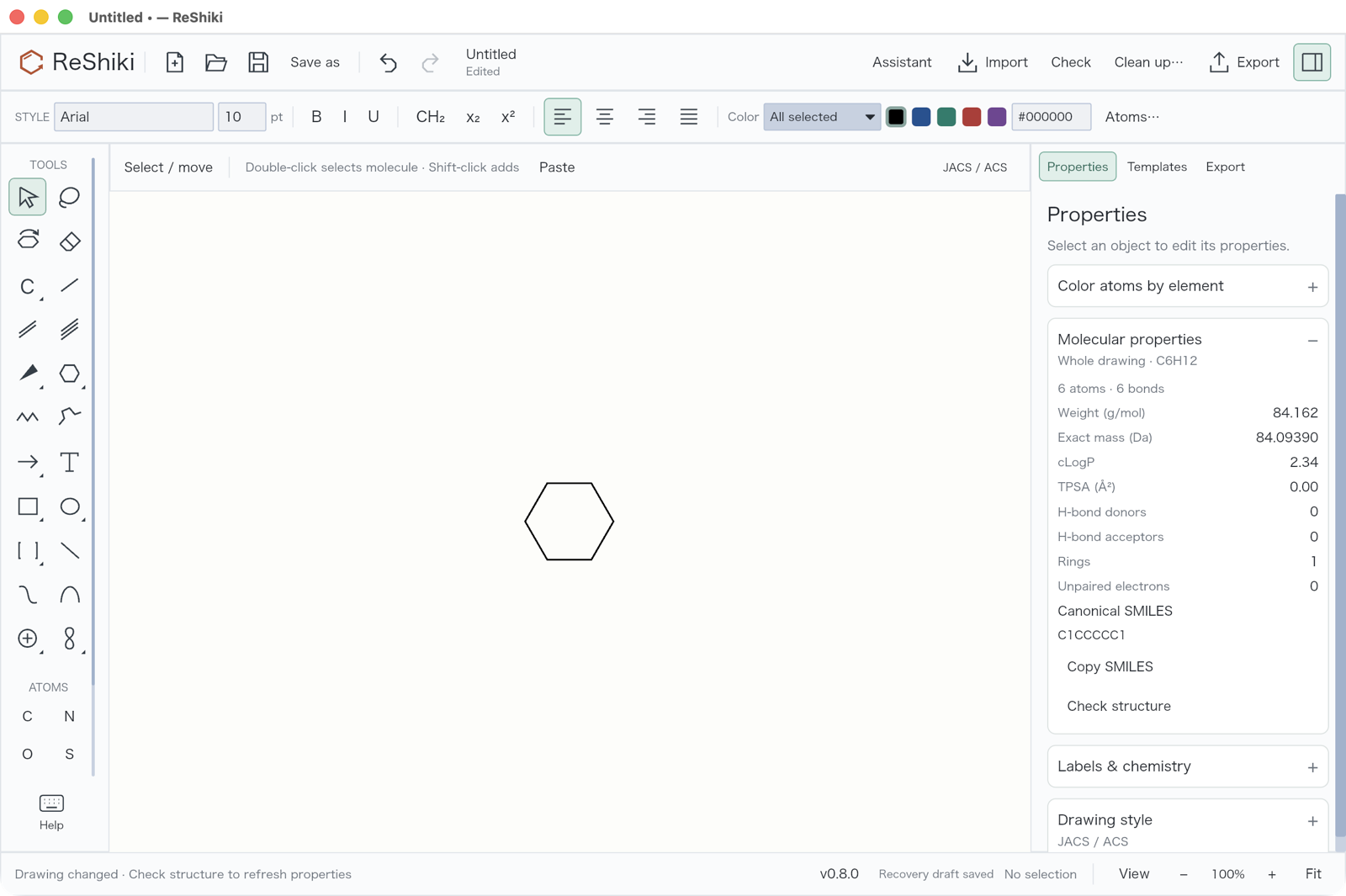
Task: Save the document with disk icon
Action: point(258,62)
